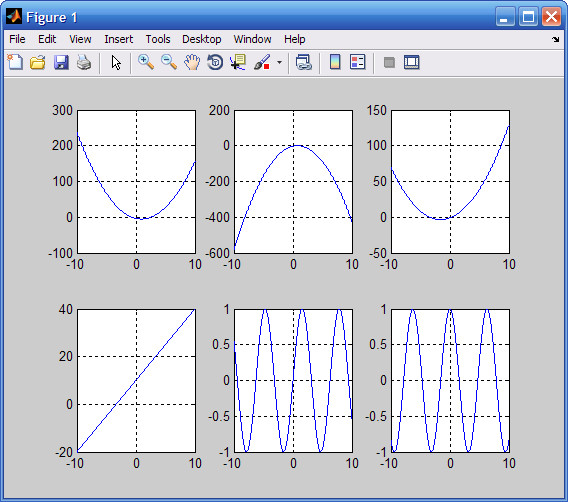Expand the brush color dropdown arrow

(279, 62)
